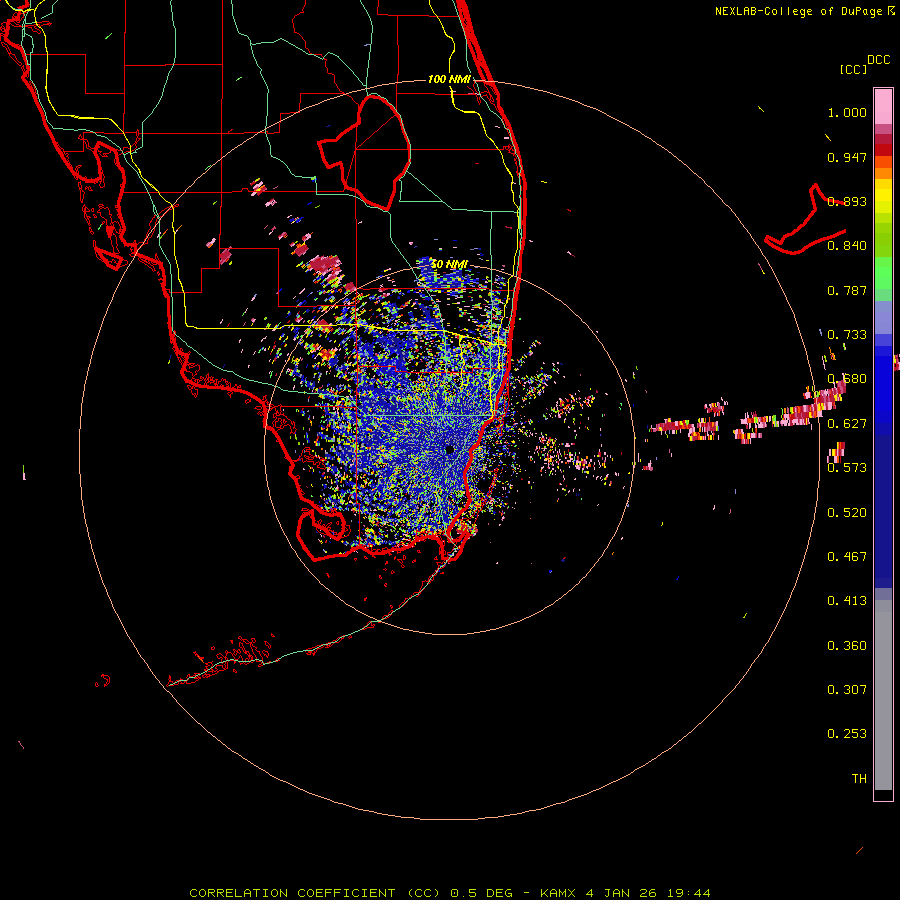
Task: Click the 0.520 legend value
Action: [847, 513]
